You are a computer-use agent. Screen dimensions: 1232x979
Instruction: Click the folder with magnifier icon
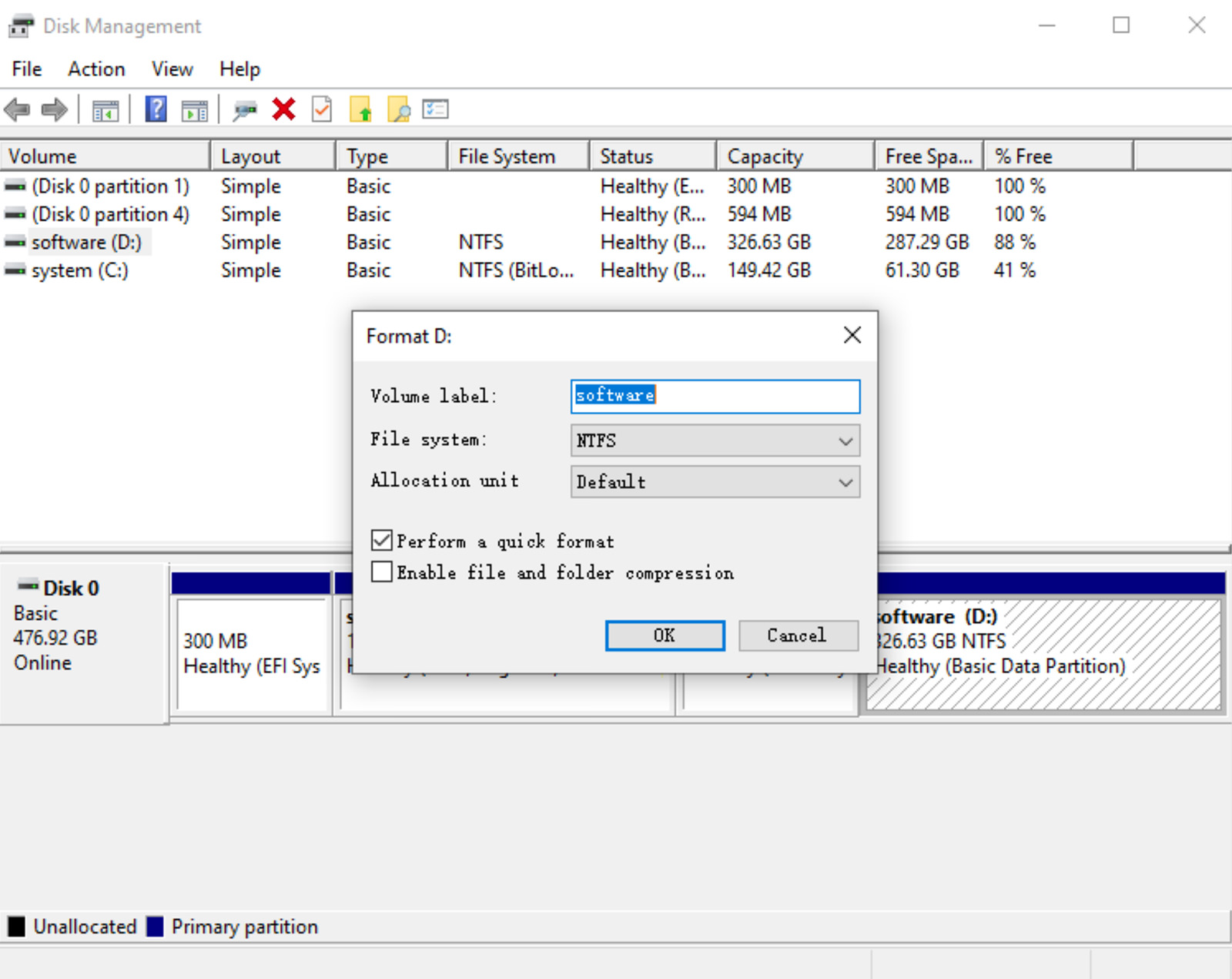tap(398, 109)
